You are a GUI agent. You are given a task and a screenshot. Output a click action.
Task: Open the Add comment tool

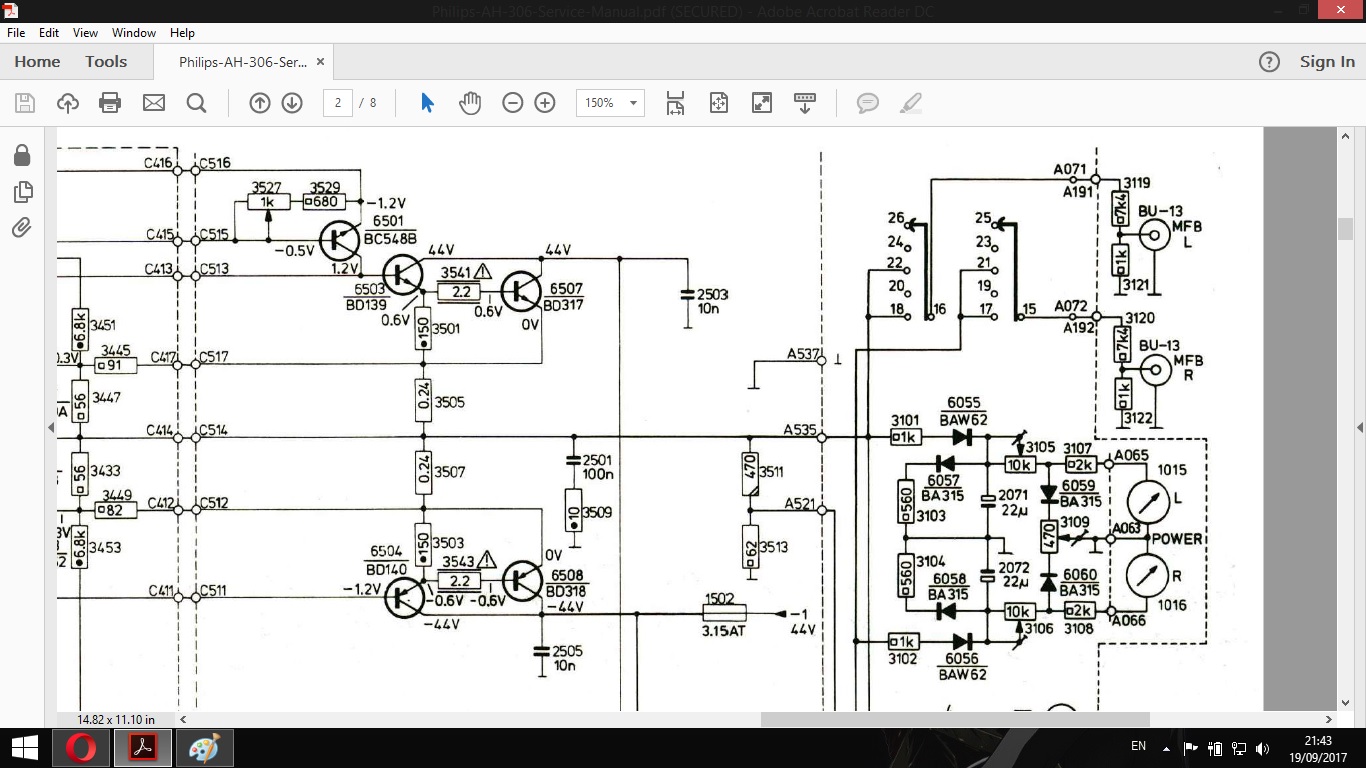[867, 103]
